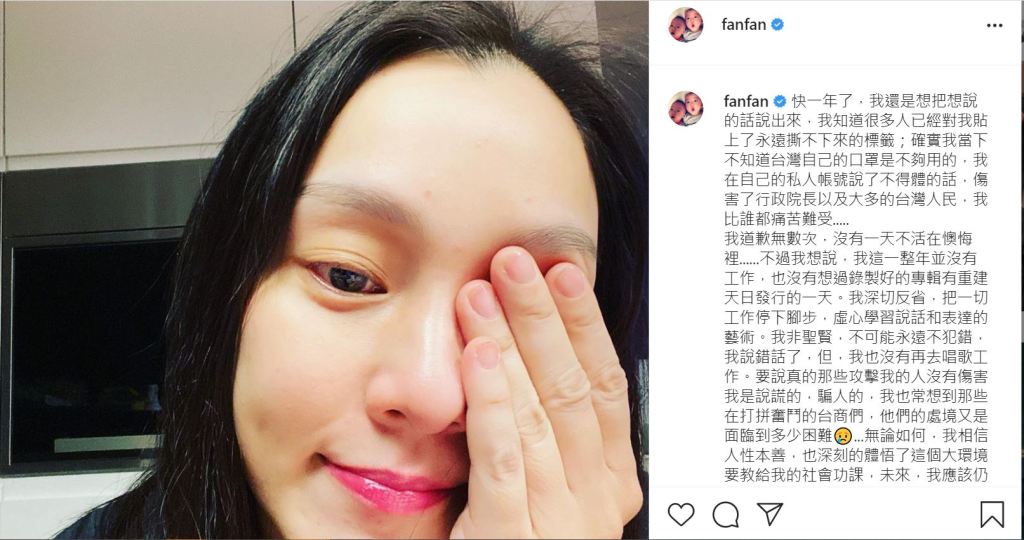1024x540 pixels.
Task: Visit the fanfan username link in the header
Action: 743,25
